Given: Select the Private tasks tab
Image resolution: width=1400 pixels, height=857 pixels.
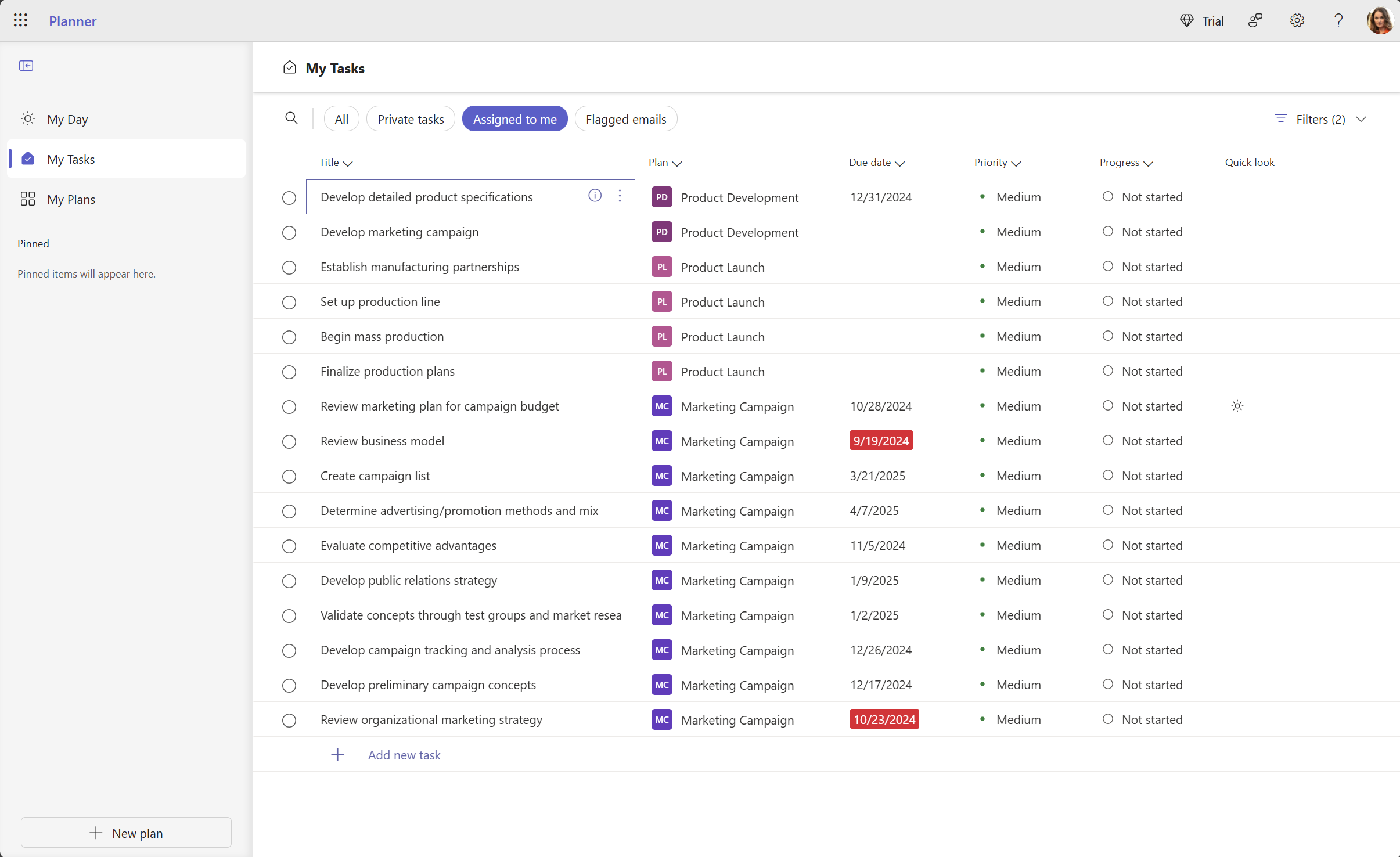Looking at the screenshot, I should click(411, 119).
